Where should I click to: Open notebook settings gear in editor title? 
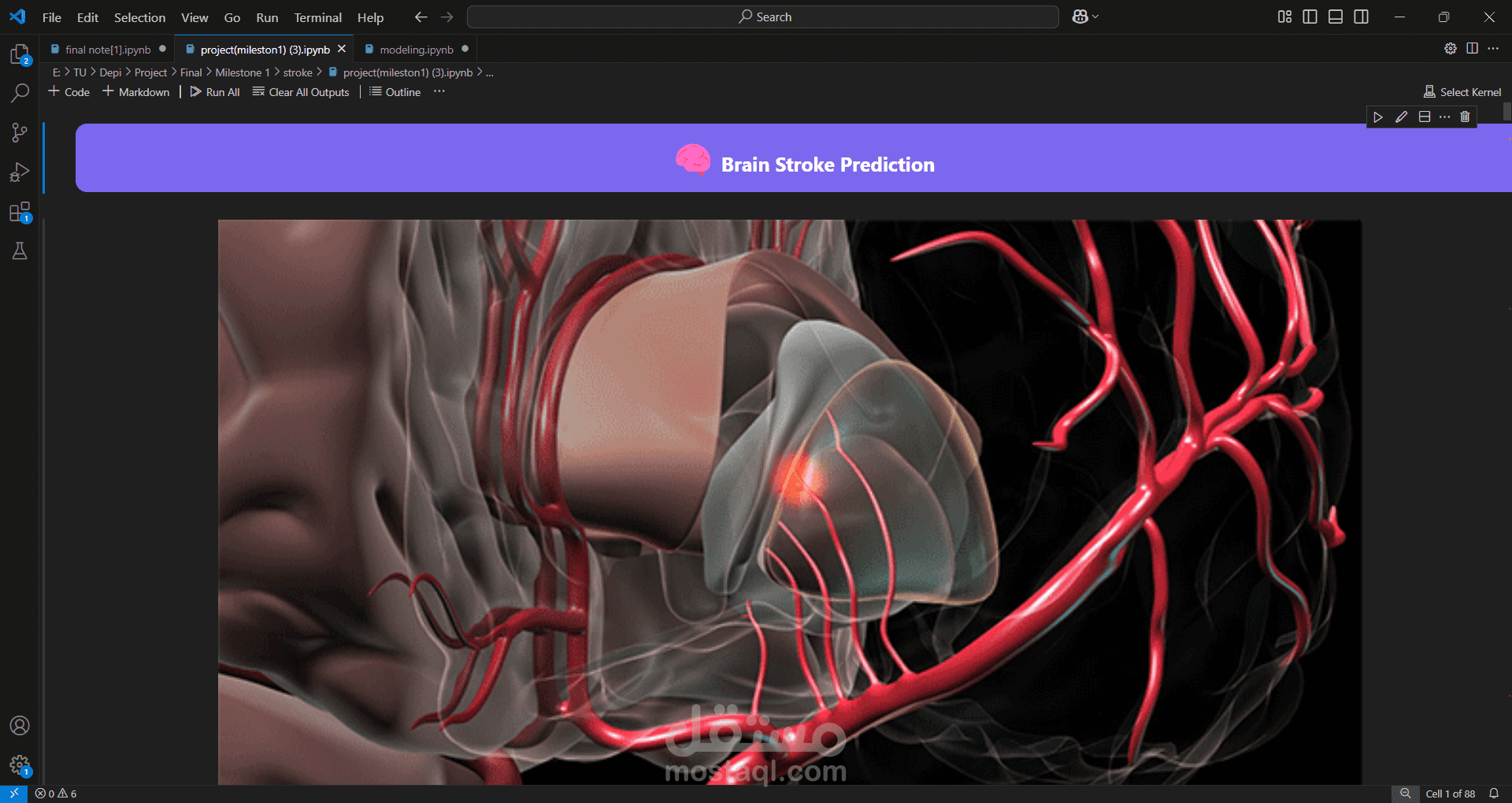(1451, 49)
